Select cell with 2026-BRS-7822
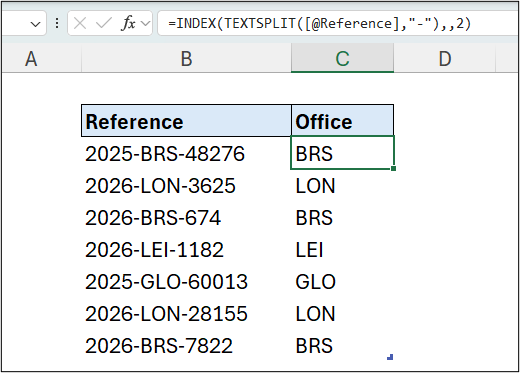The width and height of the screenshot is (520, 373). click(x=186, y=345)
